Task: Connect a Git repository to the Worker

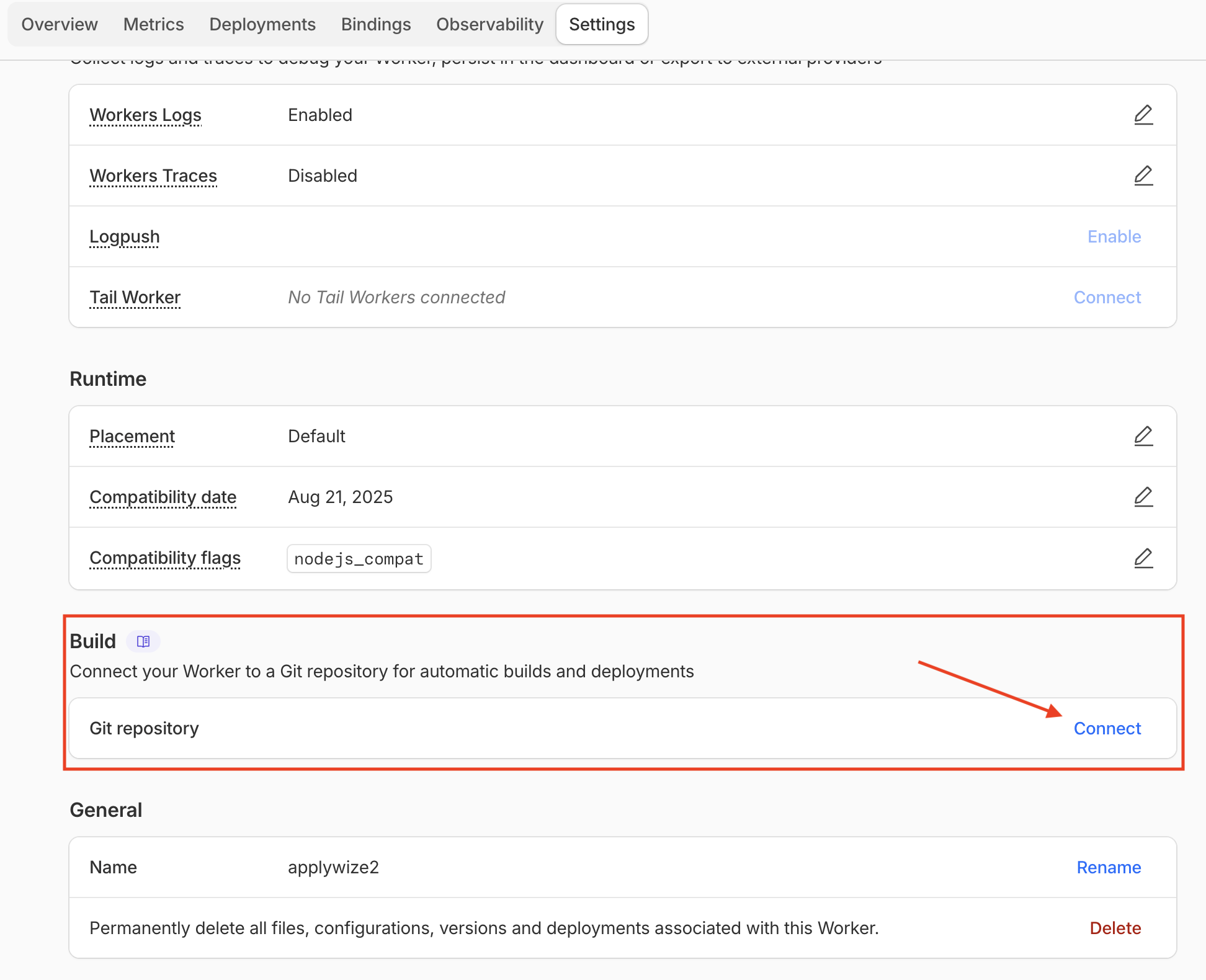Action: coord(1107,728)
